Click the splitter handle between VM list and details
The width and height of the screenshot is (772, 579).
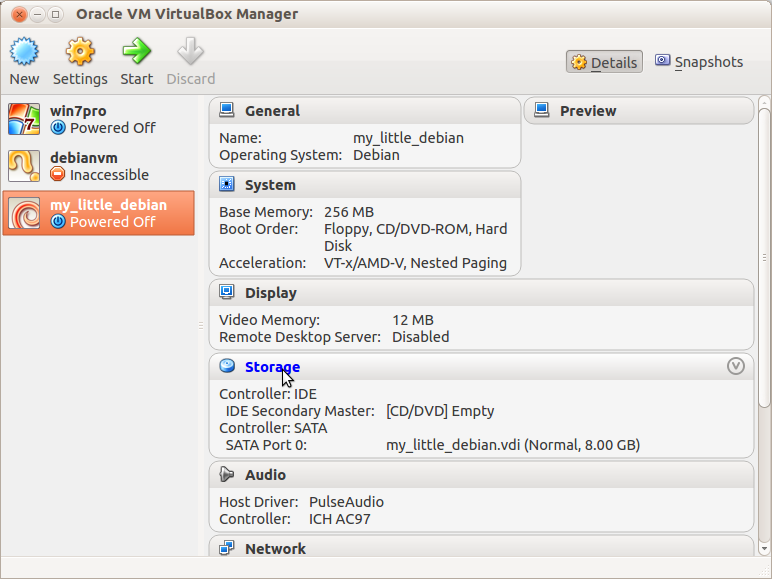click(201, 325)
